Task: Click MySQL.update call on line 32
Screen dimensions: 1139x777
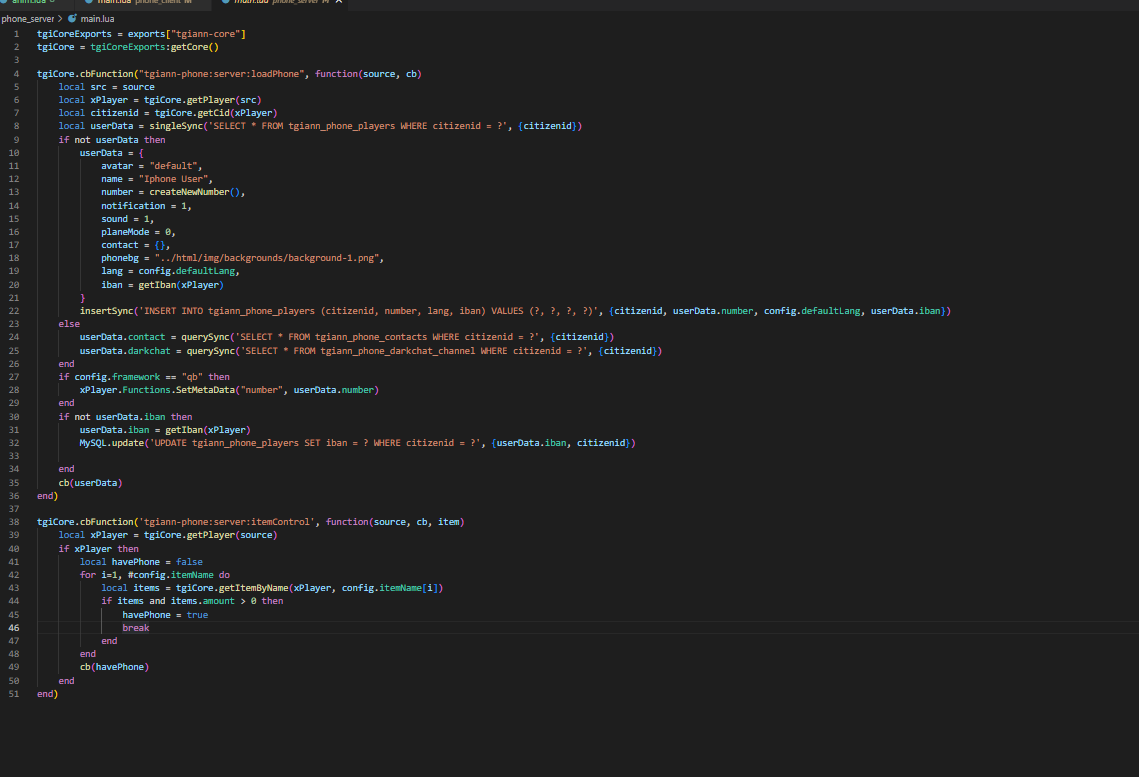Action: 112,444
